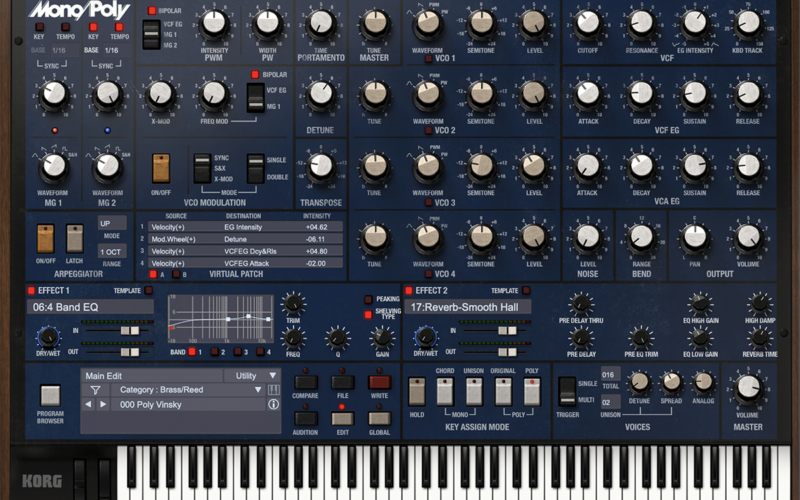
Task: Go to previous program with left arrow
Action: [88, 404]
